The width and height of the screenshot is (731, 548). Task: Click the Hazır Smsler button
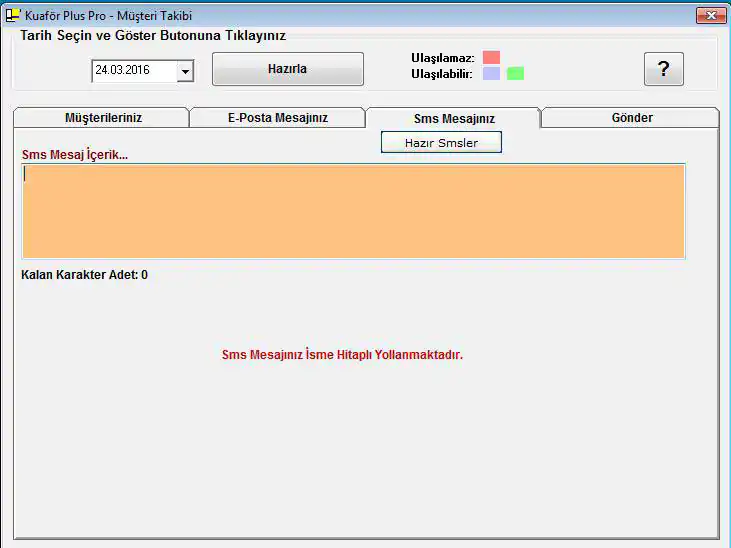click(x=441, y=143)
